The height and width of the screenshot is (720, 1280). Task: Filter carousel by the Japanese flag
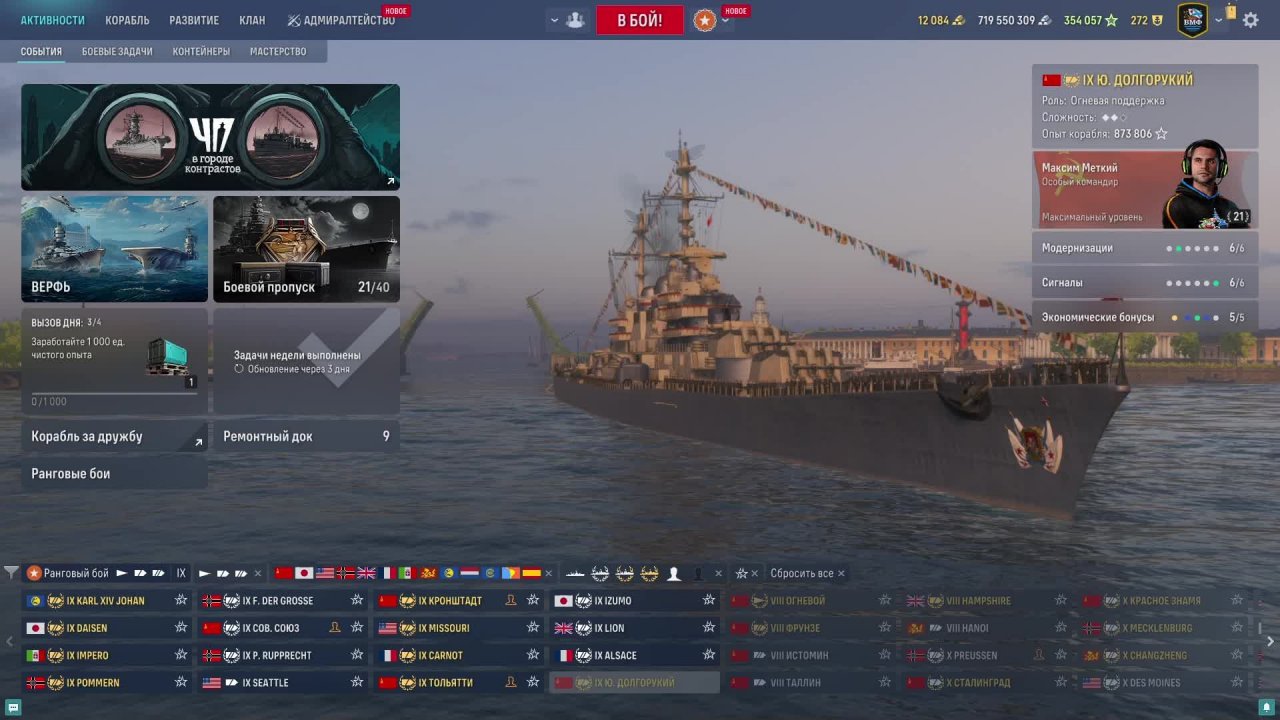coord(304,573)
